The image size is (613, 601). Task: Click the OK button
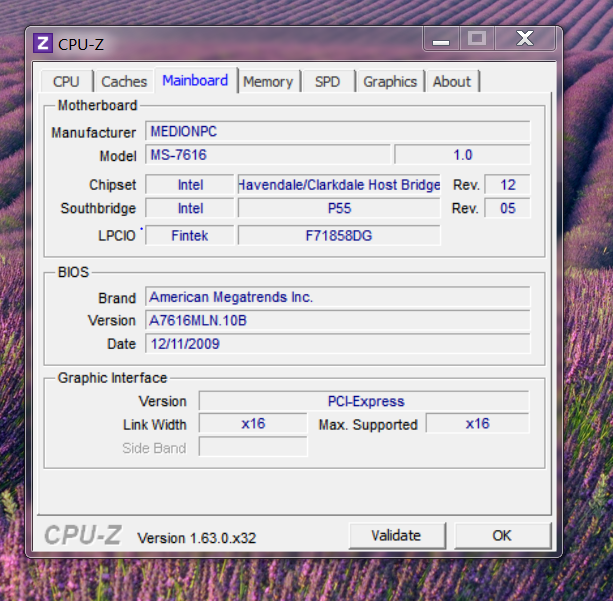coord(502,535)
